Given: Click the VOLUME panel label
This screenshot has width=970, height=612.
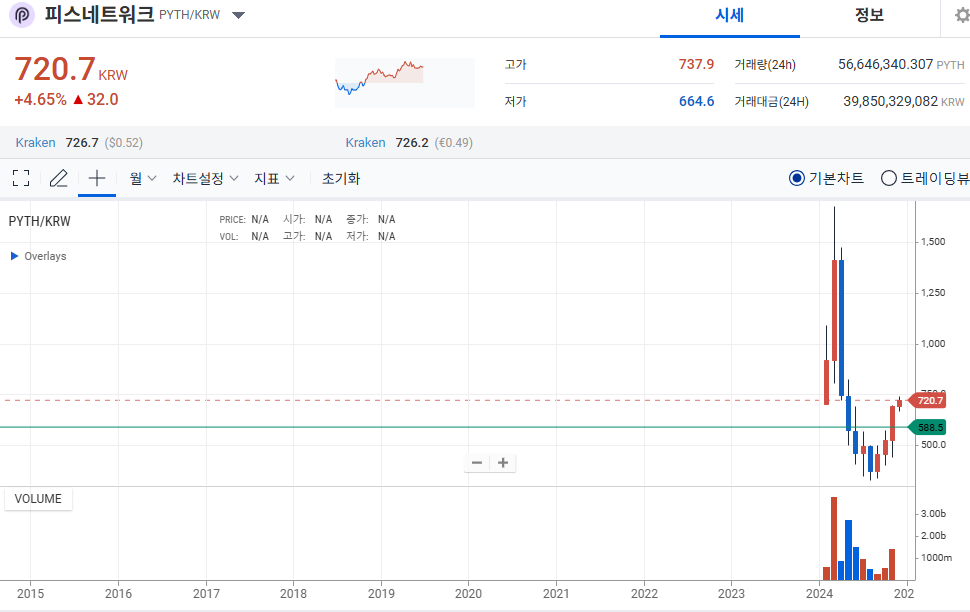Looking at the screenshot, I should tap(38, 499).
